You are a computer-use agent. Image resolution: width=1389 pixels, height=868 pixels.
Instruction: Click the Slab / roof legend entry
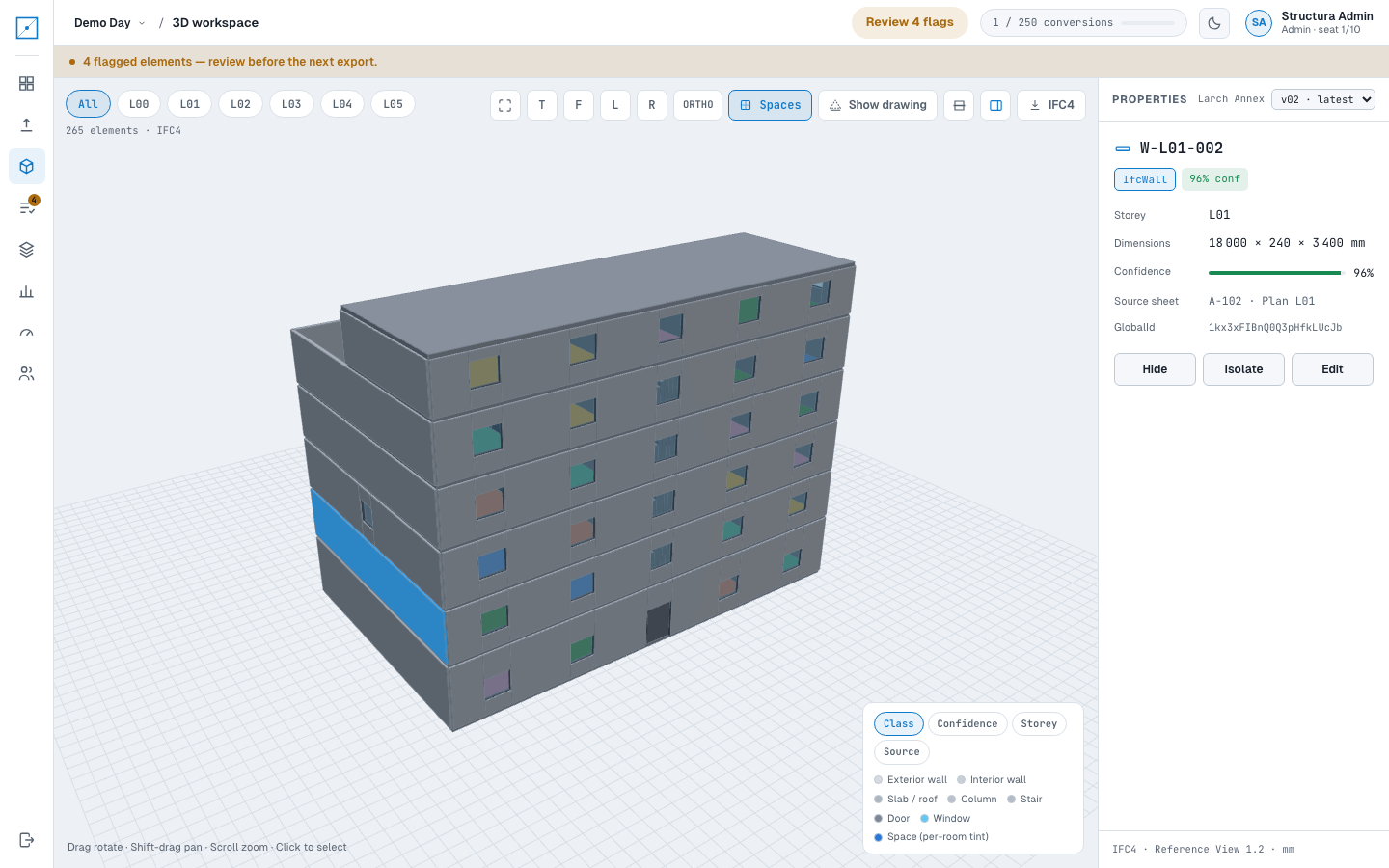(x=906, y=800)
